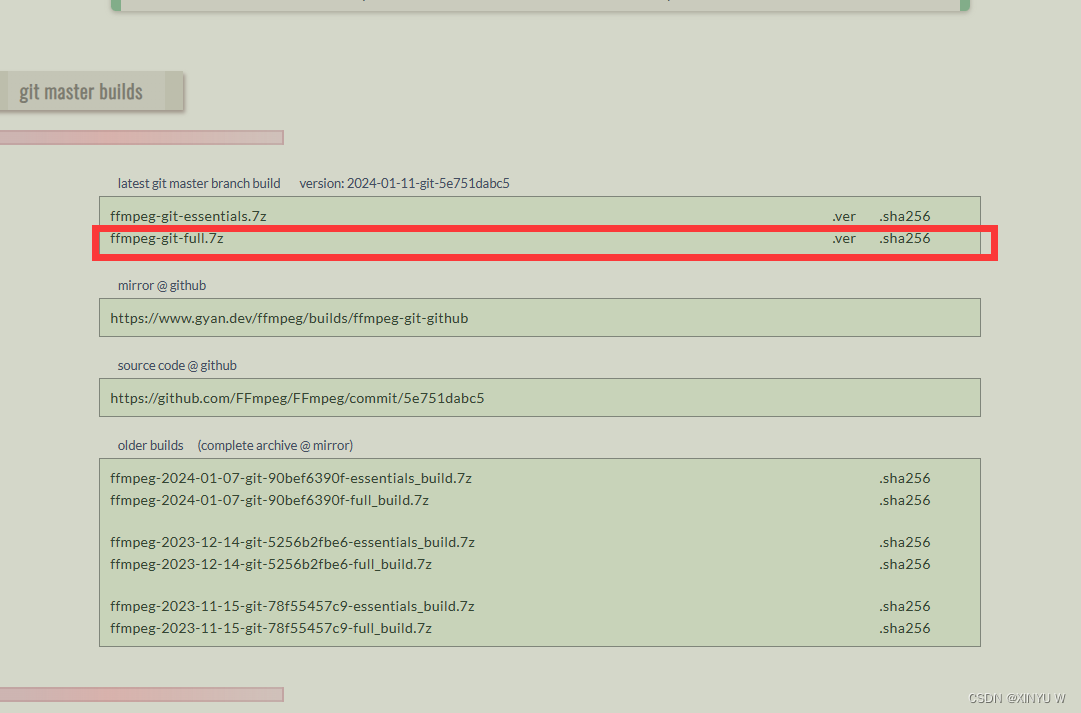Click the version 2024-01-11-git-5e751dabc5 text

tap(404, 183)
